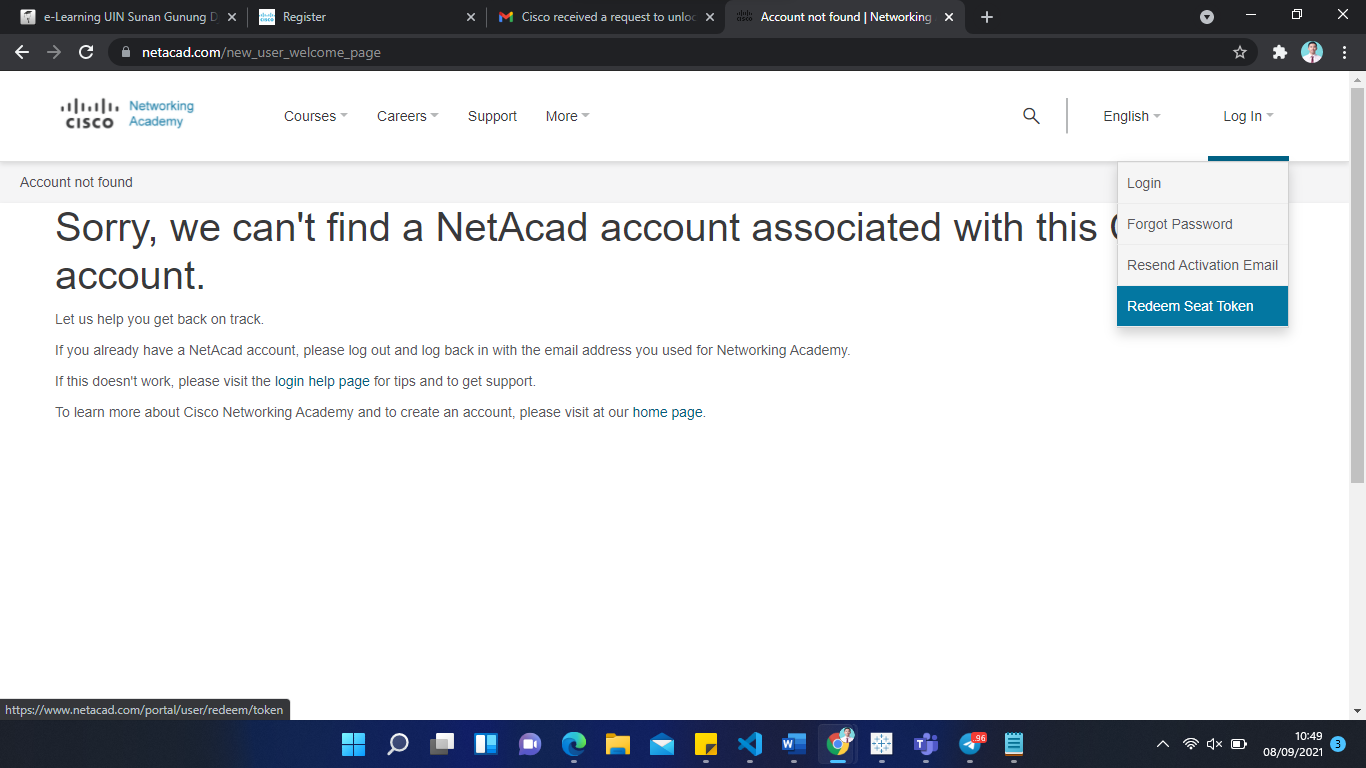Viewport: 1366px width, 768px height.
Task: Click the Cisco Networking Academy logo
Action: click(127, 114)
